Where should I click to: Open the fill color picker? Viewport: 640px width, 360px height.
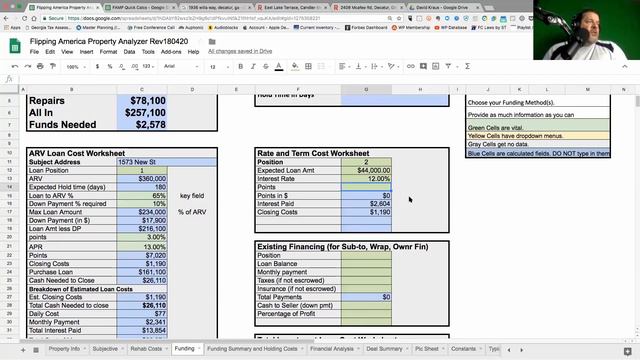click(295, 67)
